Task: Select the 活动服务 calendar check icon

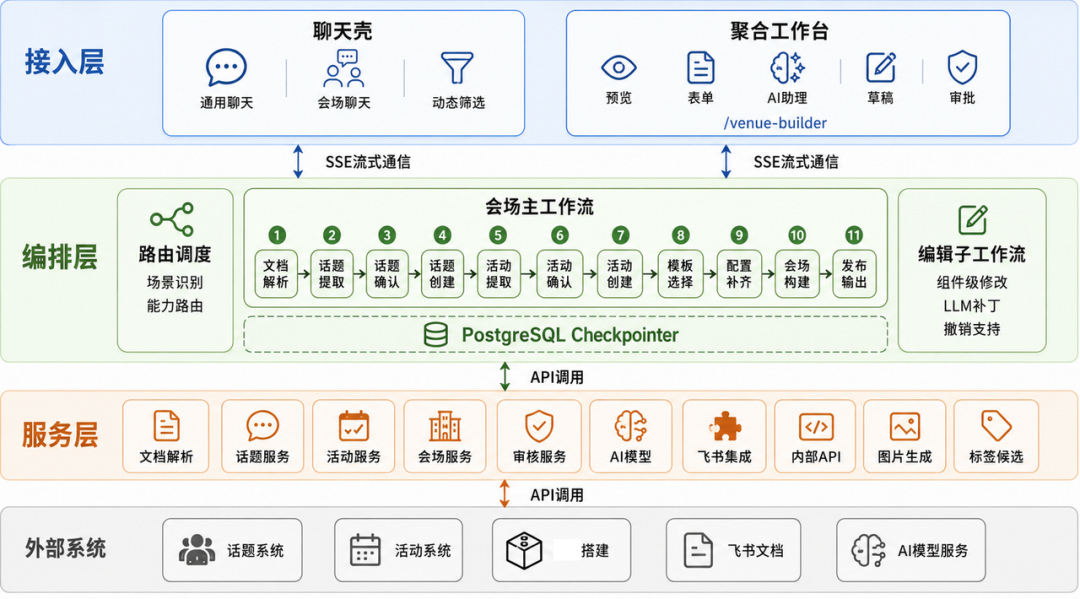Action: [354, 426]
